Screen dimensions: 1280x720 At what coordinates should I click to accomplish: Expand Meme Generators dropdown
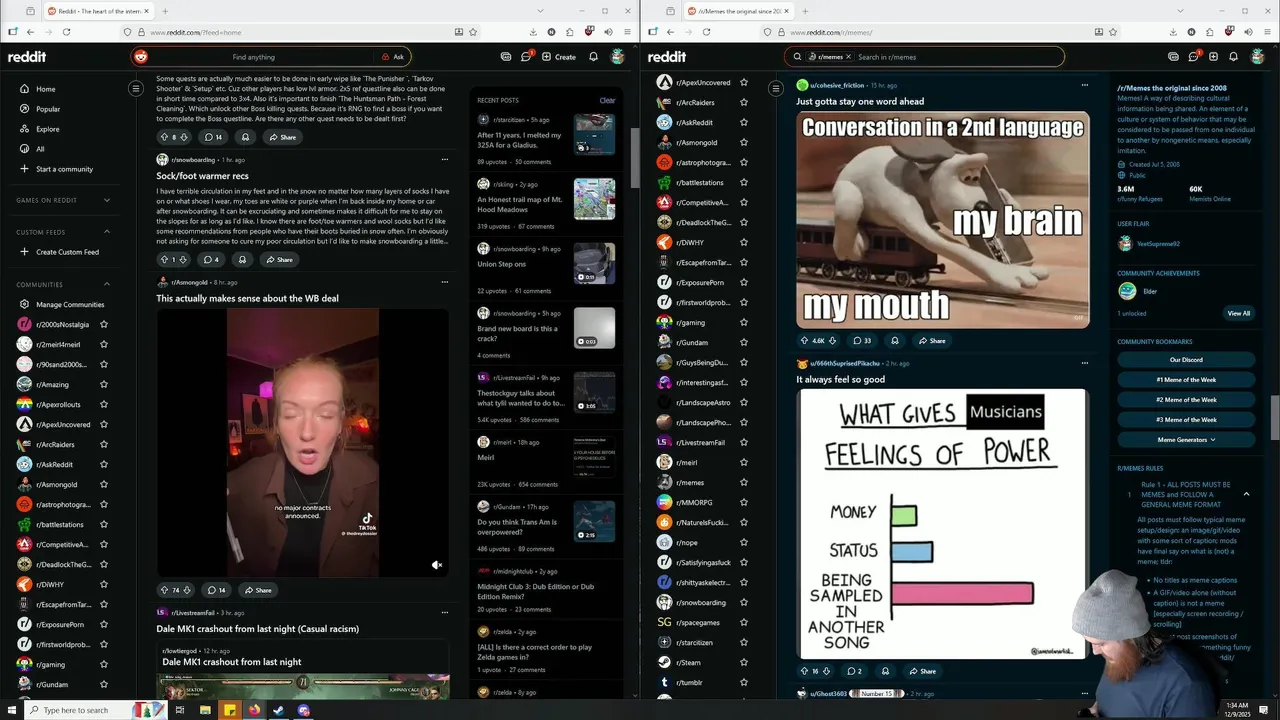click(1186, 440)
